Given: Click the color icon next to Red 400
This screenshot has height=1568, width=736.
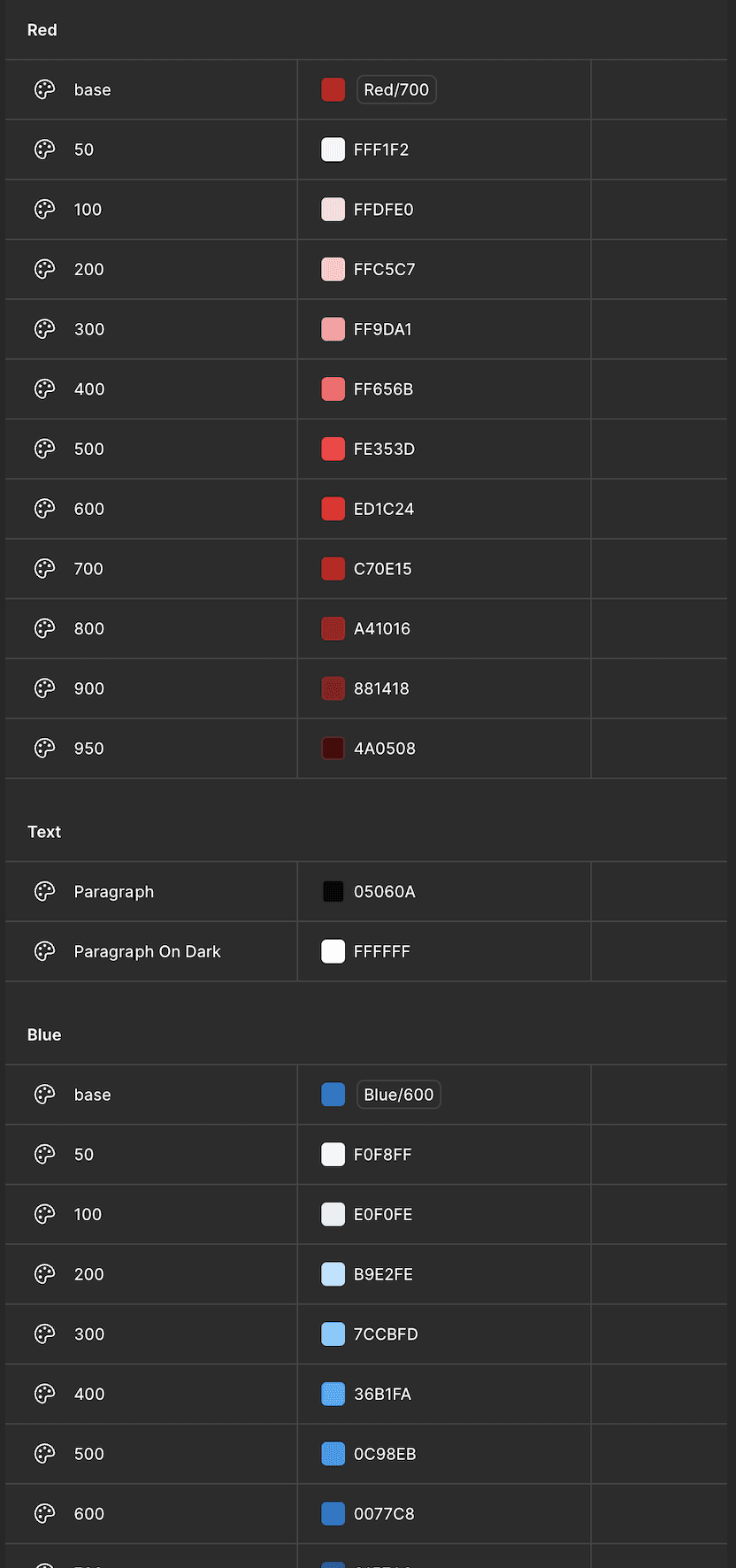Looking at the screenshot, I should [44, 388].
